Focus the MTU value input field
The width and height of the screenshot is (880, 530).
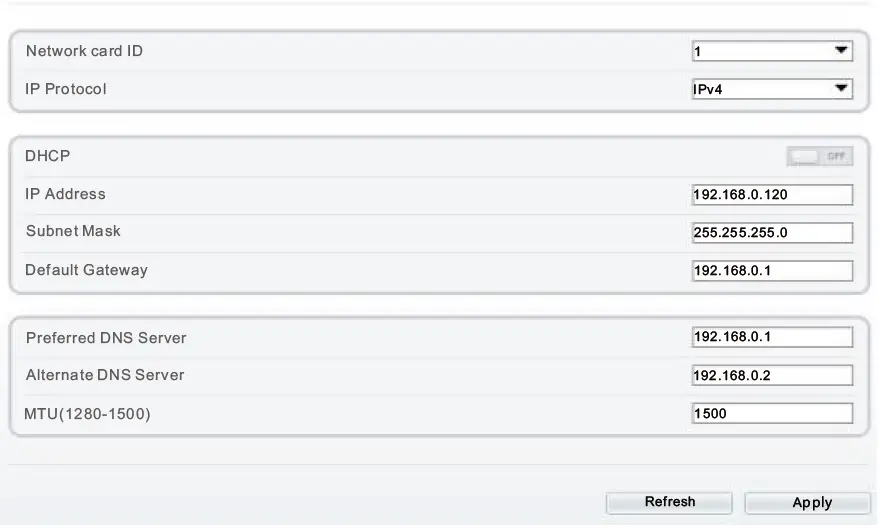coord(772,413)
